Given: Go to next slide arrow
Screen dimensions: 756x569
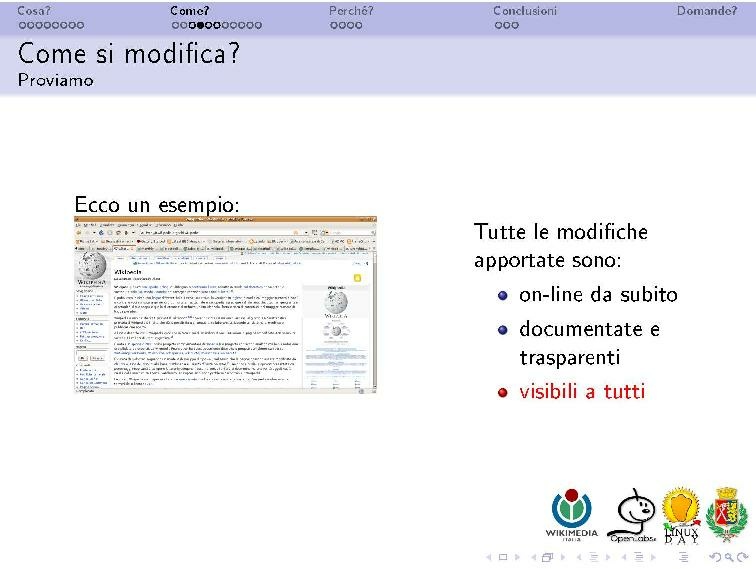Looking at the screenshot, I should [x=517, y=557].
